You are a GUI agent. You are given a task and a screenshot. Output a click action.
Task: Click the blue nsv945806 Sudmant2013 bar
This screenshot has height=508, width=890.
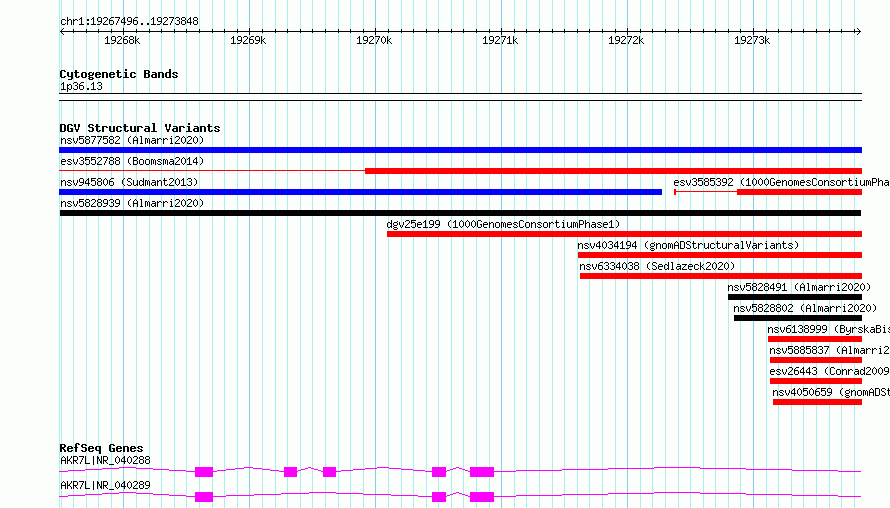coord(360,192)
